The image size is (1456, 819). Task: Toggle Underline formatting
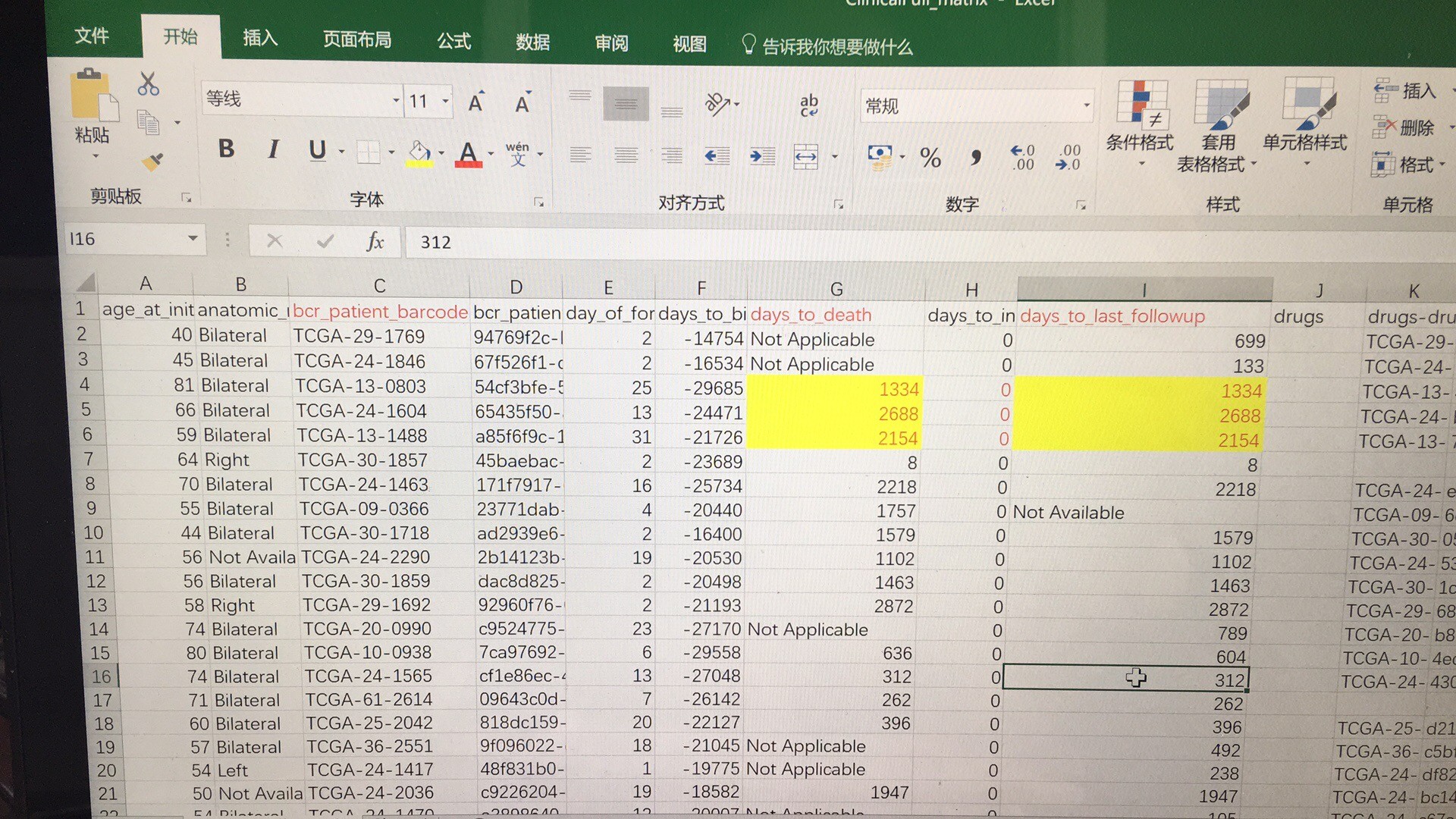tap(317, 150)
